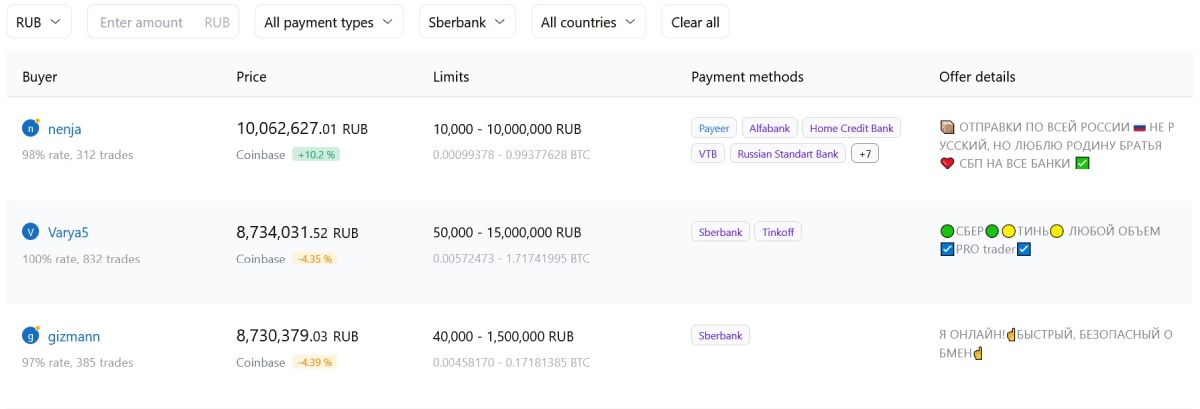This screenshot has width=1200, height=409.
Task: Expand the All countries dropdown
Action: [x=588, y=22]
